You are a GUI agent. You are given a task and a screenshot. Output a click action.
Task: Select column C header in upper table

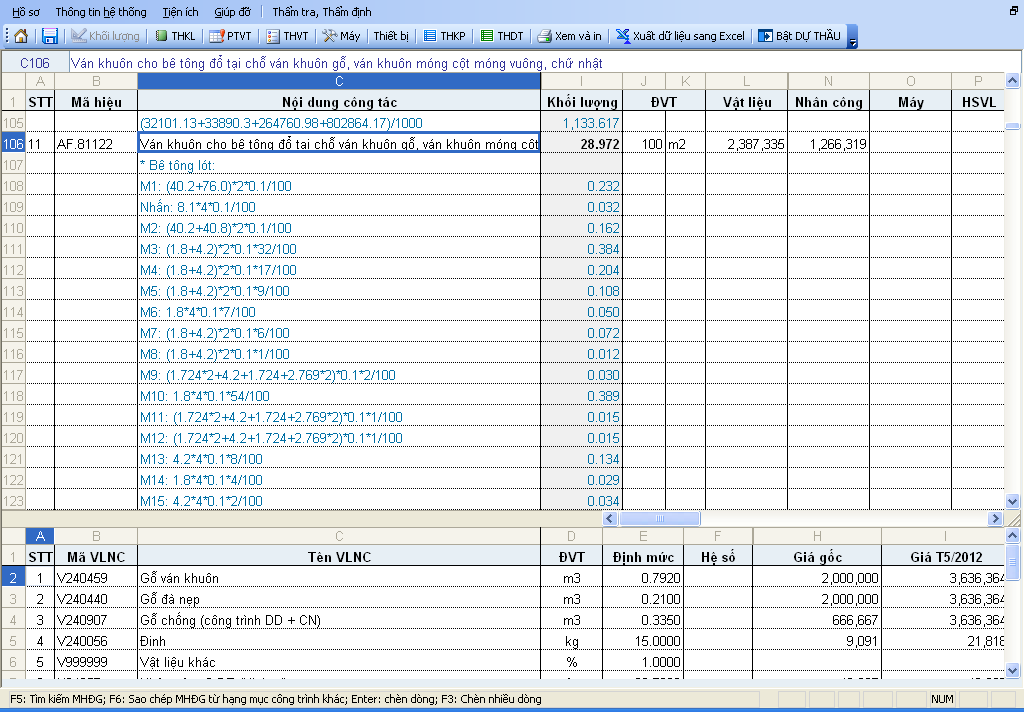[339, 81]
